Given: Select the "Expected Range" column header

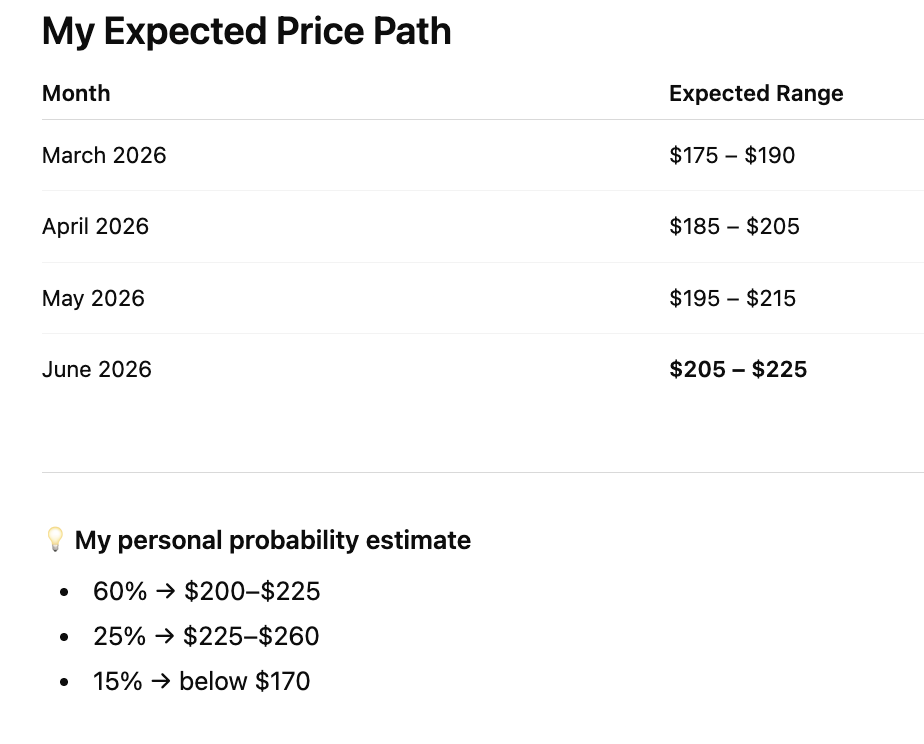Looking at the screenshot, I should [x=756, y=94].
